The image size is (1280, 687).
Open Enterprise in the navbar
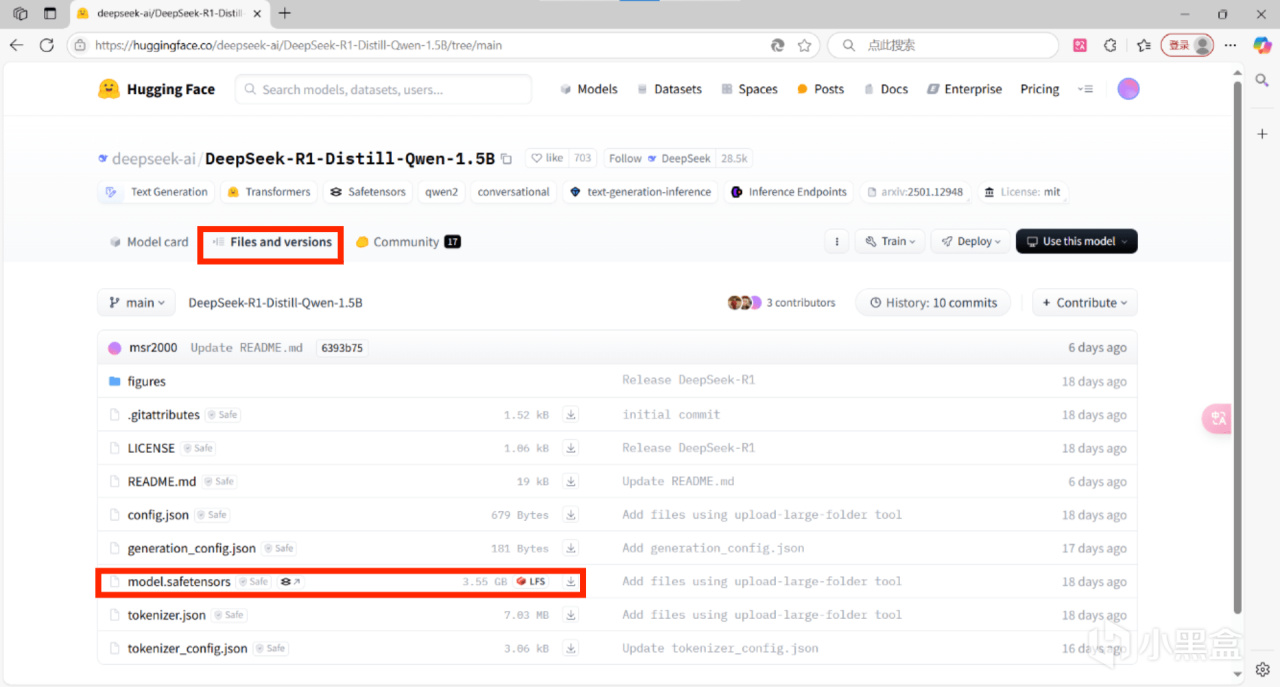click(964, 89)
